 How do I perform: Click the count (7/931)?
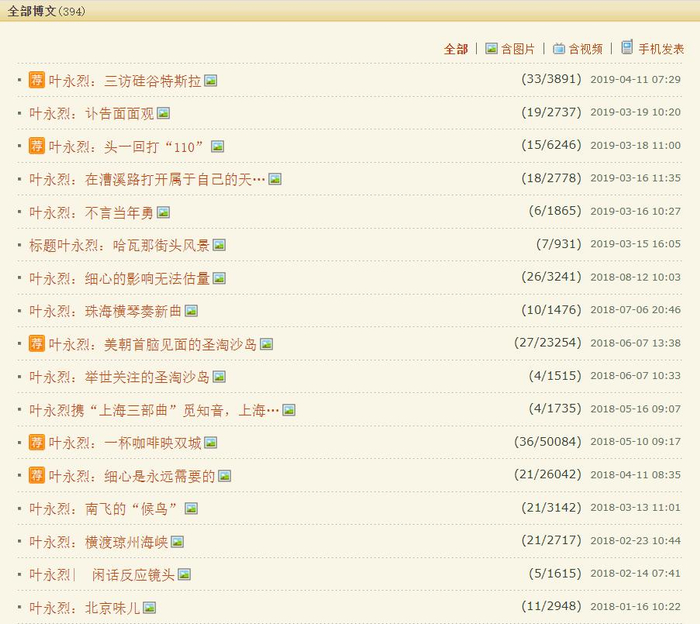559,244
